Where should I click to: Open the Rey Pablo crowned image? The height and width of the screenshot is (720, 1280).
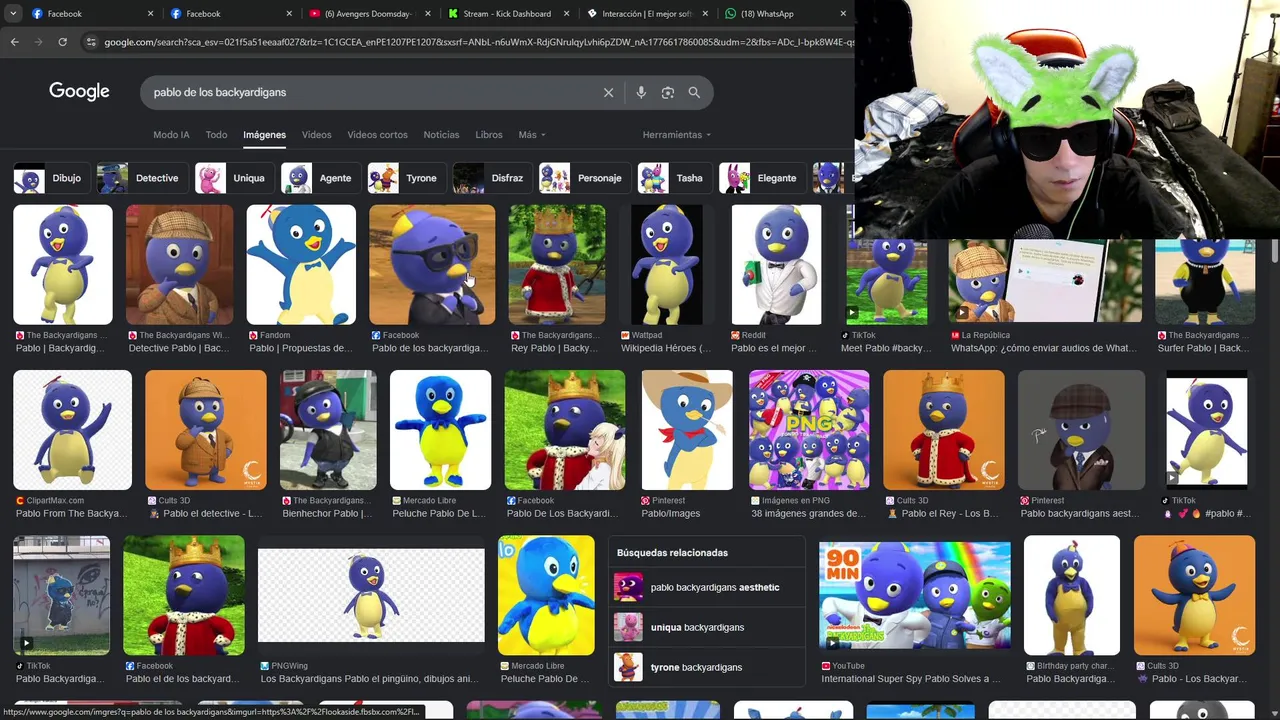coord(557,265)
